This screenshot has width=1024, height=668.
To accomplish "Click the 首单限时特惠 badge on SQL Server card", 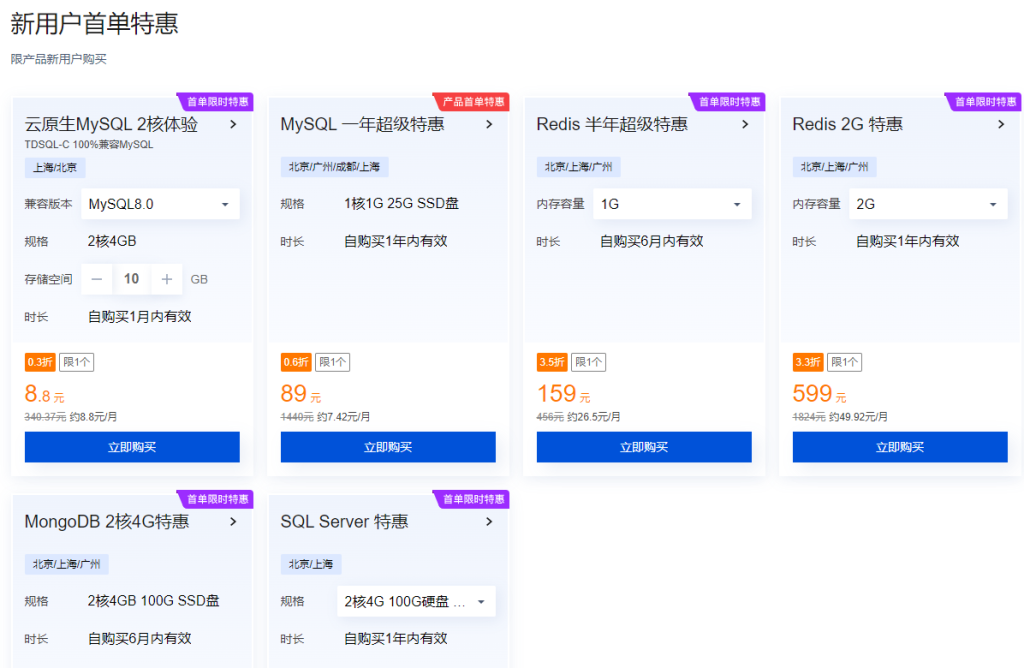I will point(472,499).
